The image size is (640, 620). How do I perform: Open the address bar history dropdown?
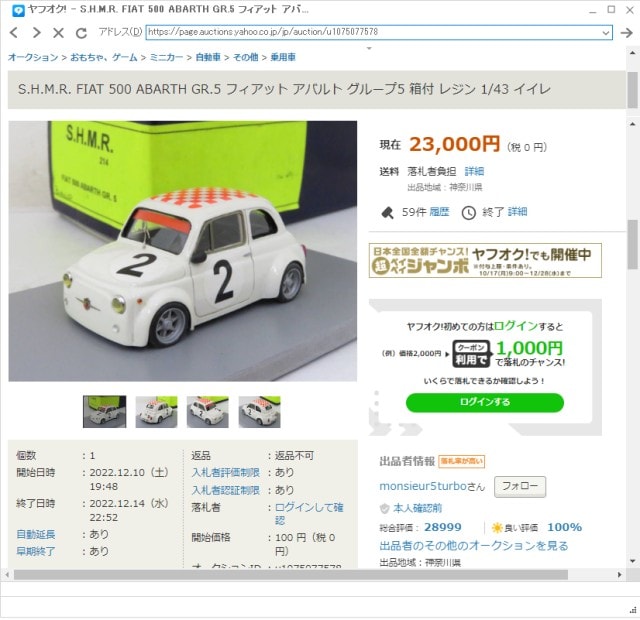pyautogui.click(x=606, y=33)
